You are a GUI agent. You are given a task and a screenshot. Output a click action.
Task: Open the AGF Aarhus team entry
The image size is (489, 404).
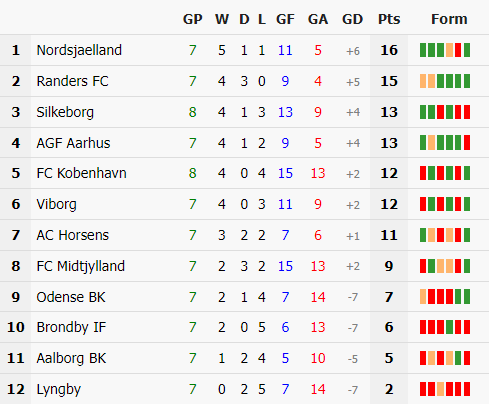pyautogui.click(x=73, y=143)
